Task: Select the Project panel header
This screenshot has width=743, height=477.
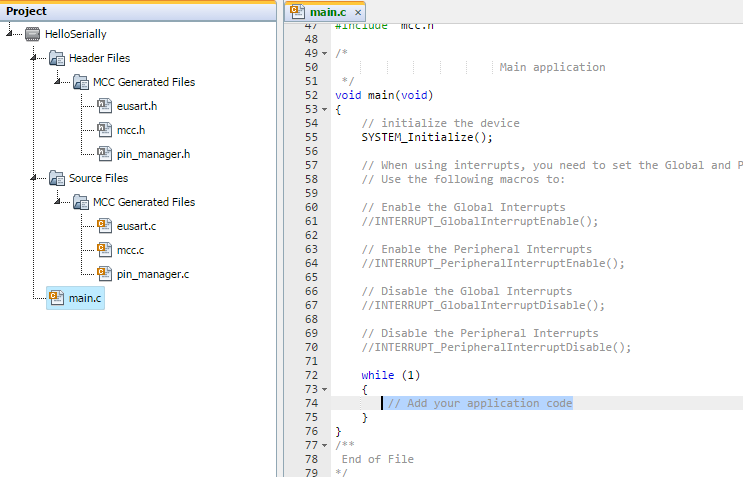Action: coord(27,11)
